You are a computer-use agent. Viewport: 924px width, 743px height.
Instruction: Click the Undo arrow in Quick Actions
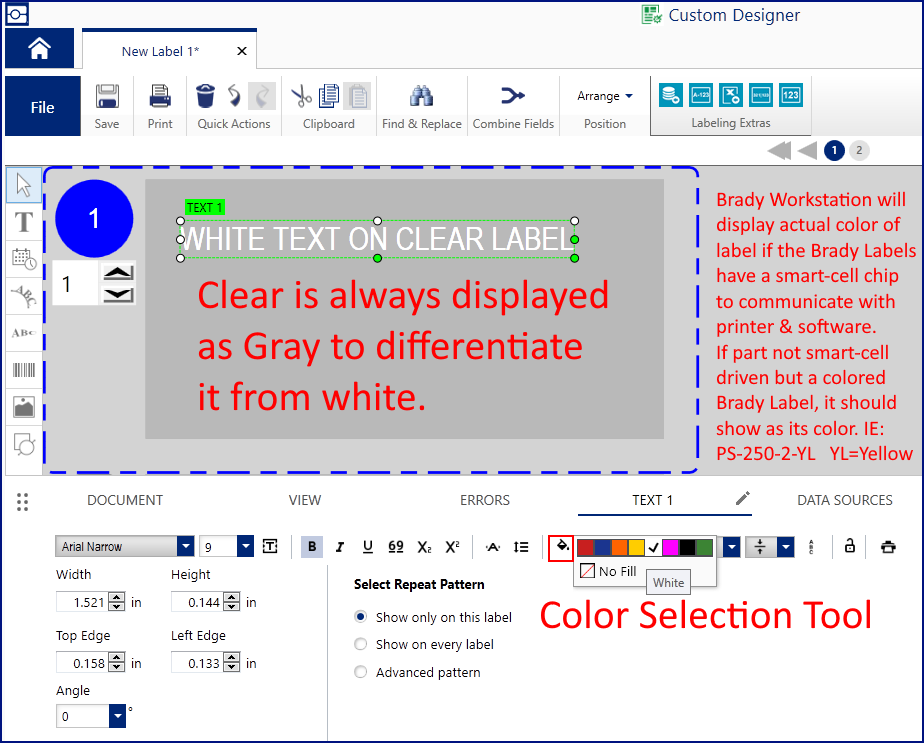click(234, 96)
